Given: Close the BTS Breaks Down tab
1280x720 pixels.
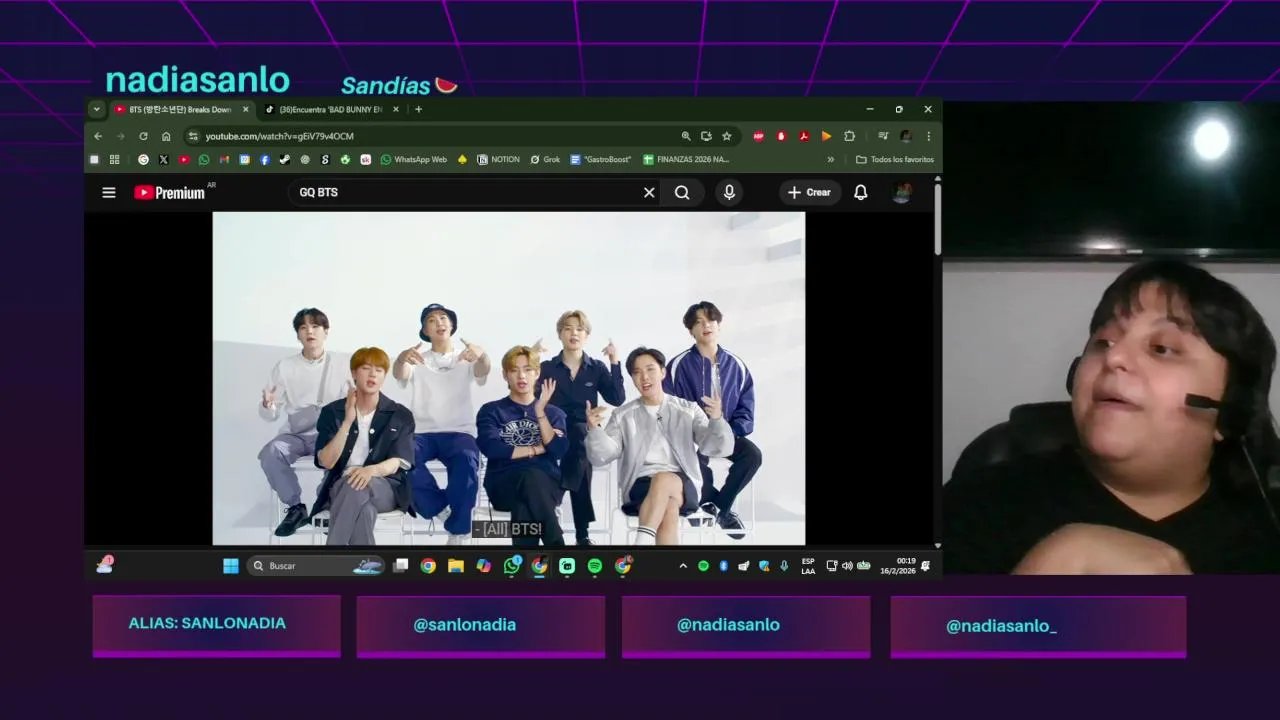Looking at the screenshot, I should click(x=245, y=109).
